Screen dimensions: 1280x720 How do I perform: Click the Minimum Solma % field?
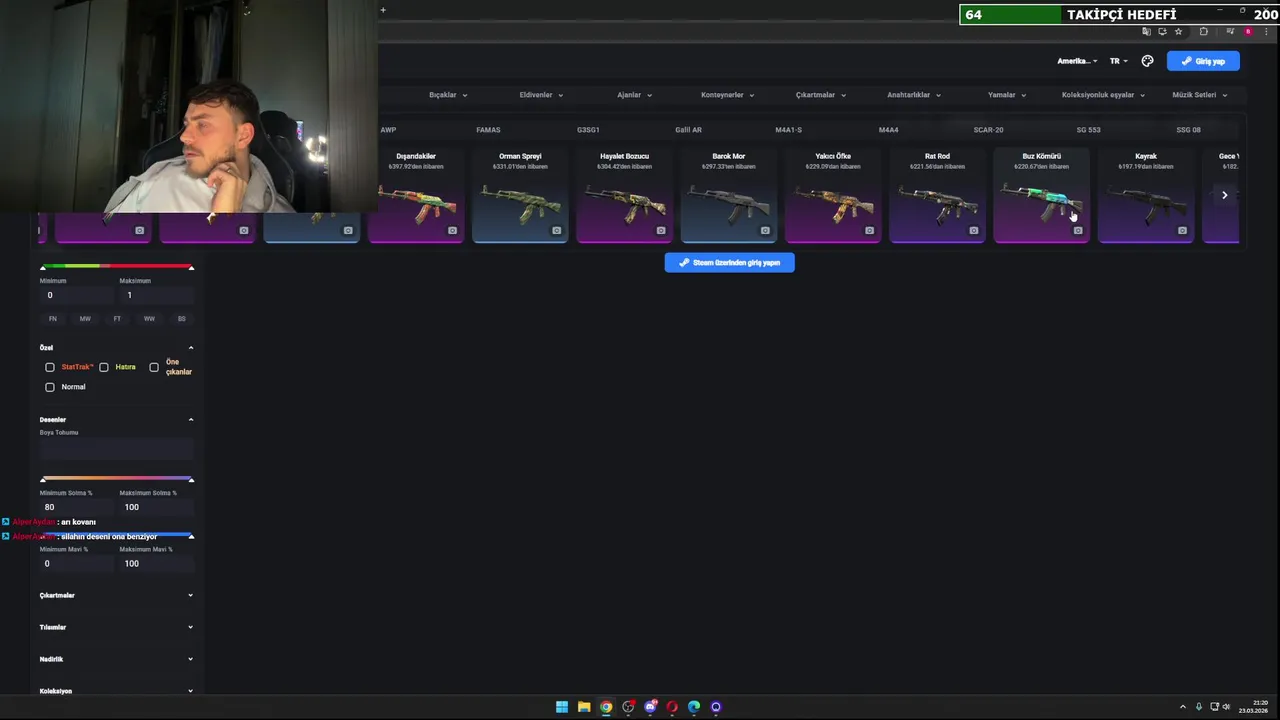click(x=76, y=507)
